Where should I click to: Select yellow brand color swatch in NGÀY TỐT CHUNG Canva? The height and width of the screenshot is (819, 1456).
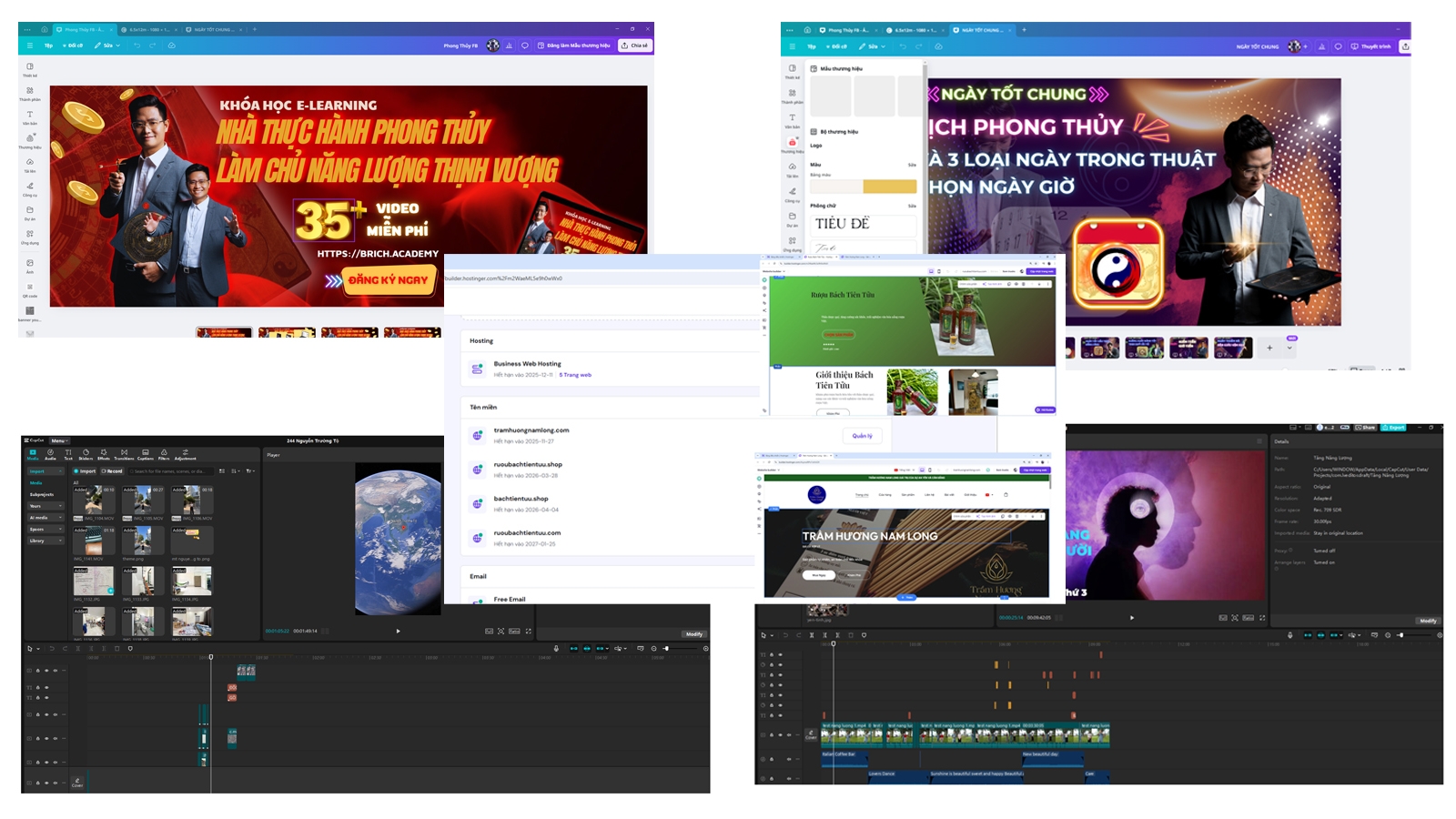[889, 187]
